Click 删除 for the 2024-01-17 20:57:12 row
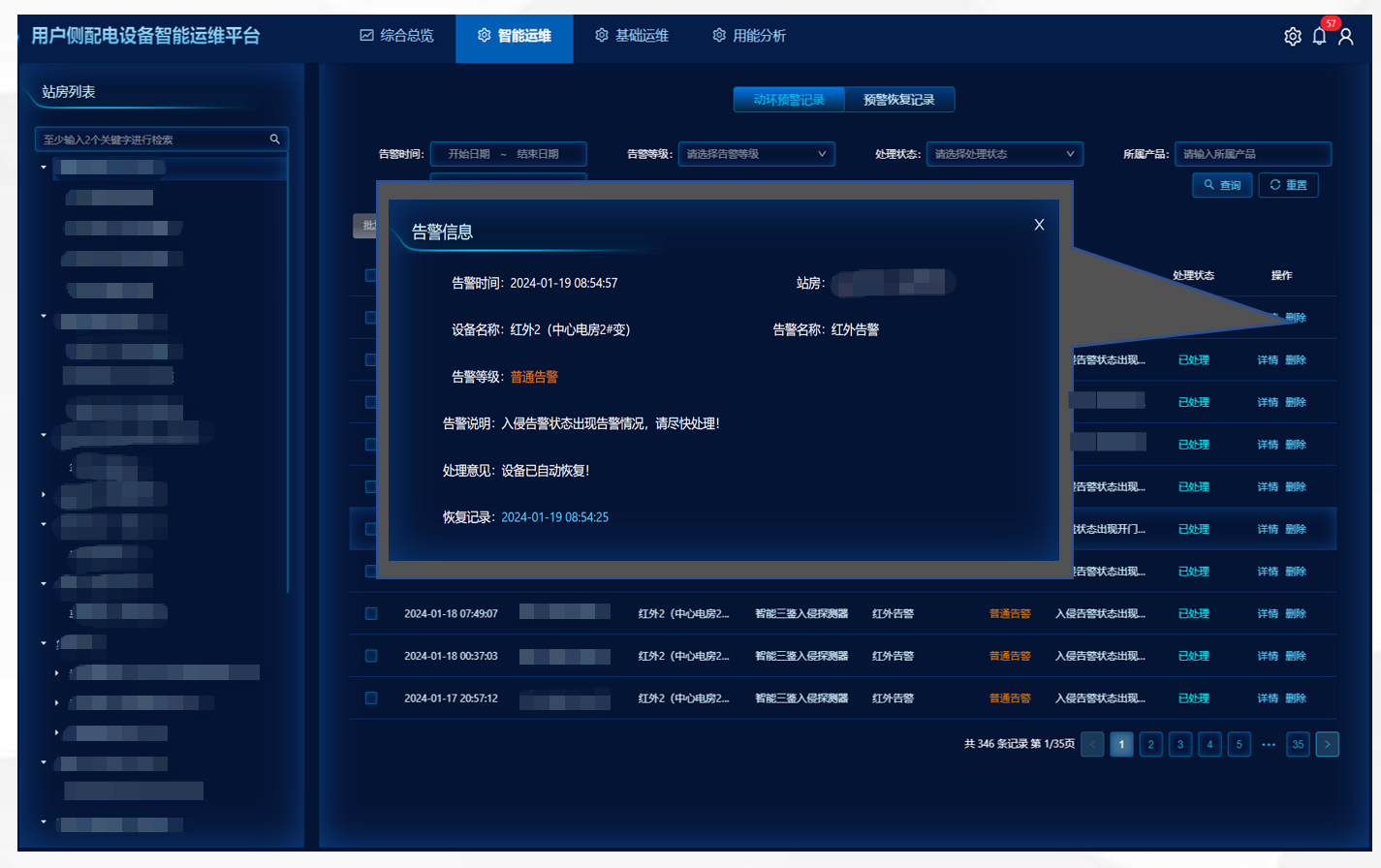Viewport: 1381px width, 868px height. (x=1296, y=697)
